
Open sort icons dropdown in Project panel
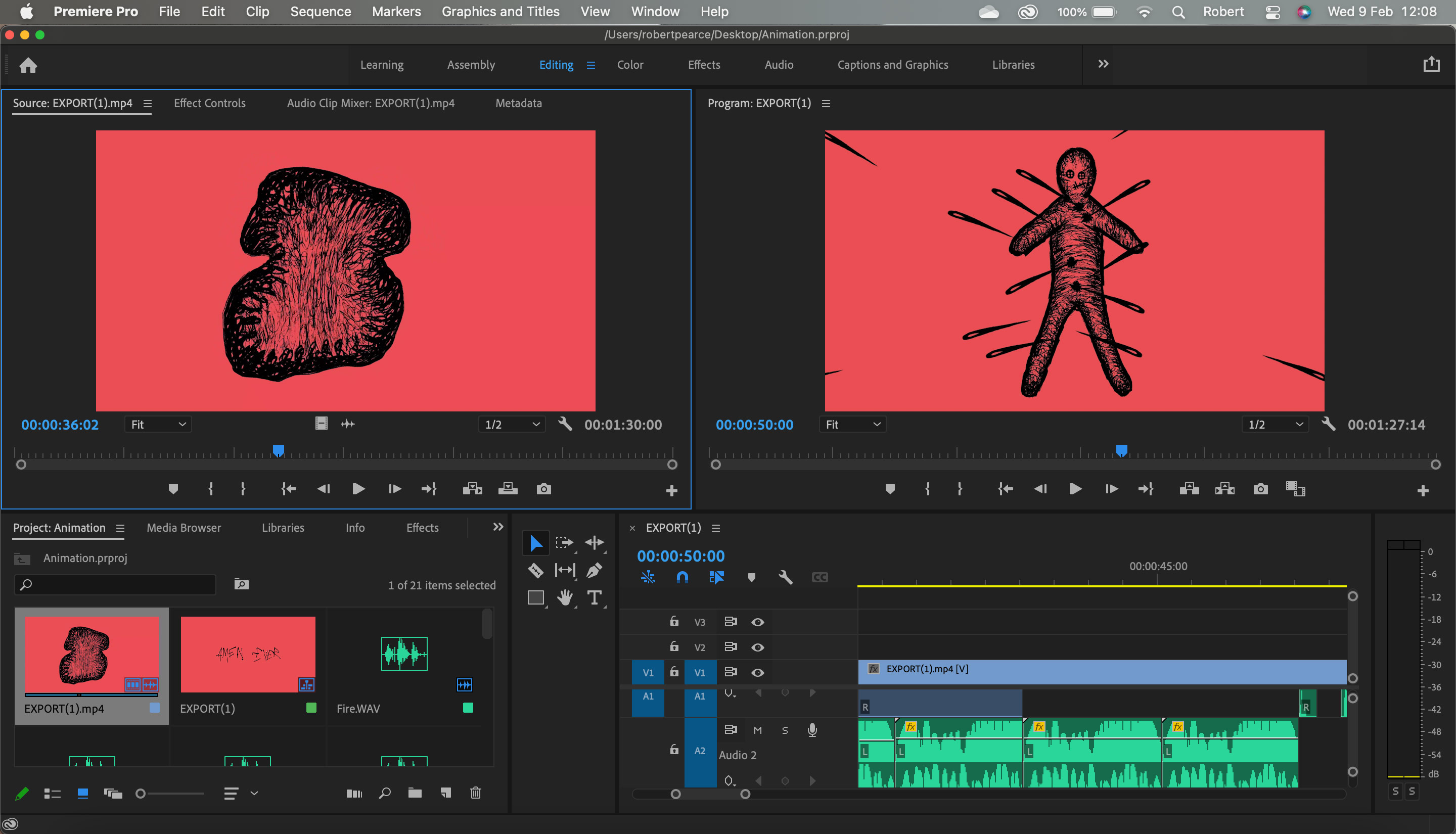241,794
